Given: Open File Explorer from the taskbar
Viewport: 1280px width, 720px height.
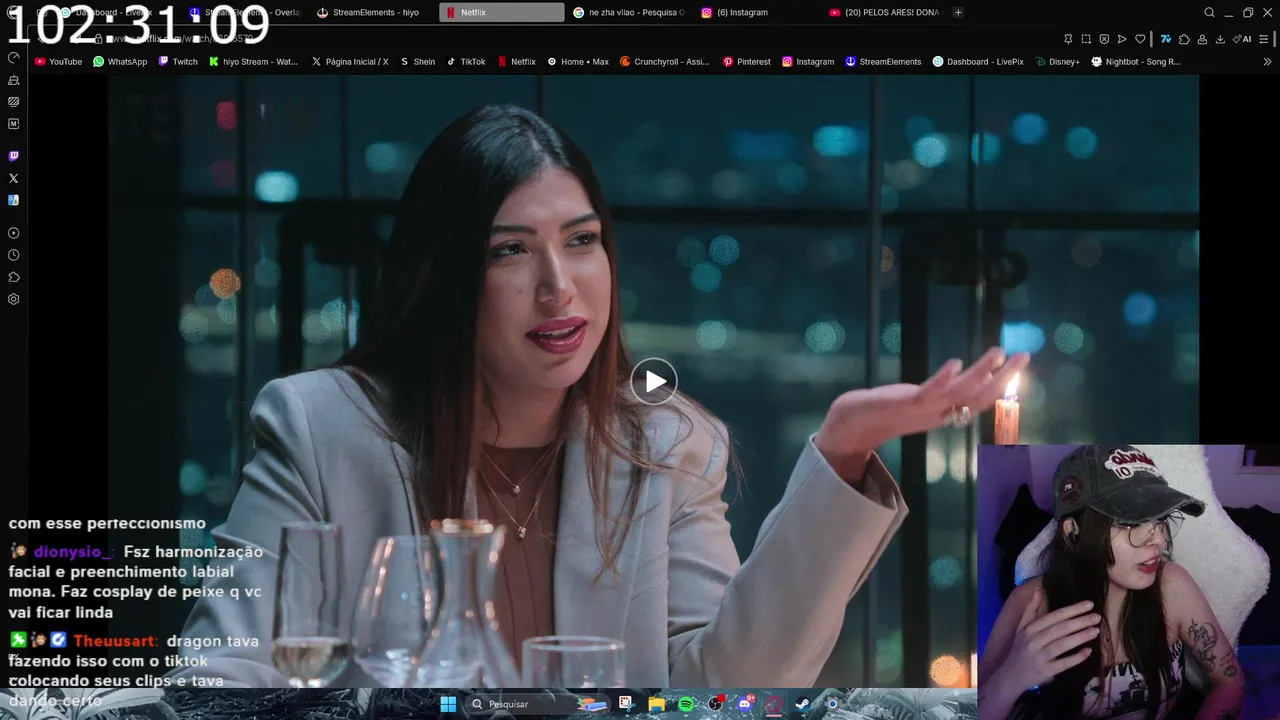Looking at the screenshot, I should point(657,704).
